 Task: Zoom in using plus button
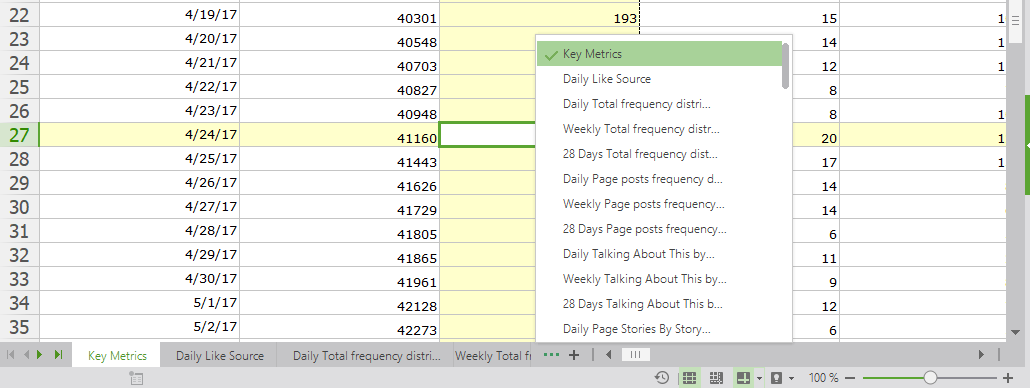[1008, 378]
